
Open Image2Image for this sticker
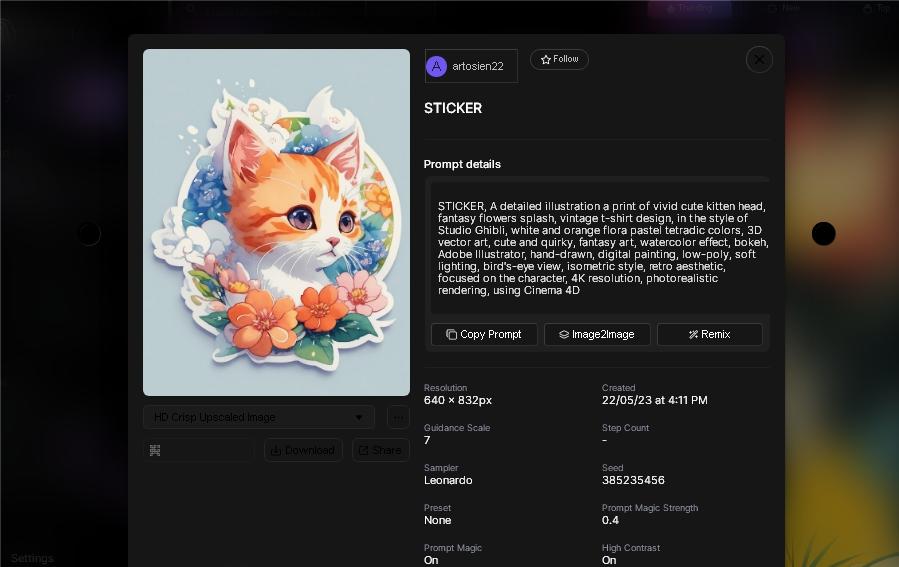[x=597, y=334]
